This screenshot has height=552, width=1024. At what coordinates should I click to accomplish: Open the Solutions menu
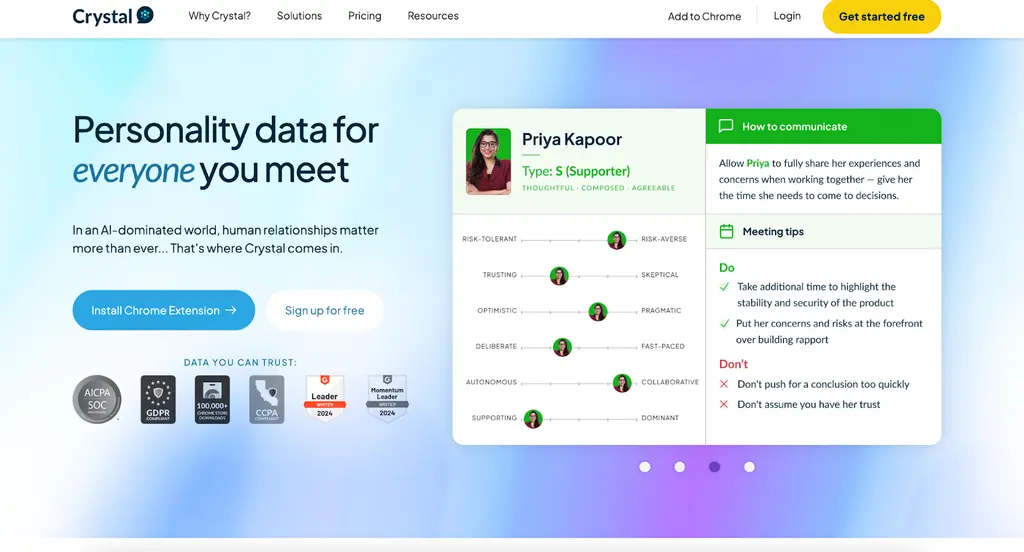299,16
